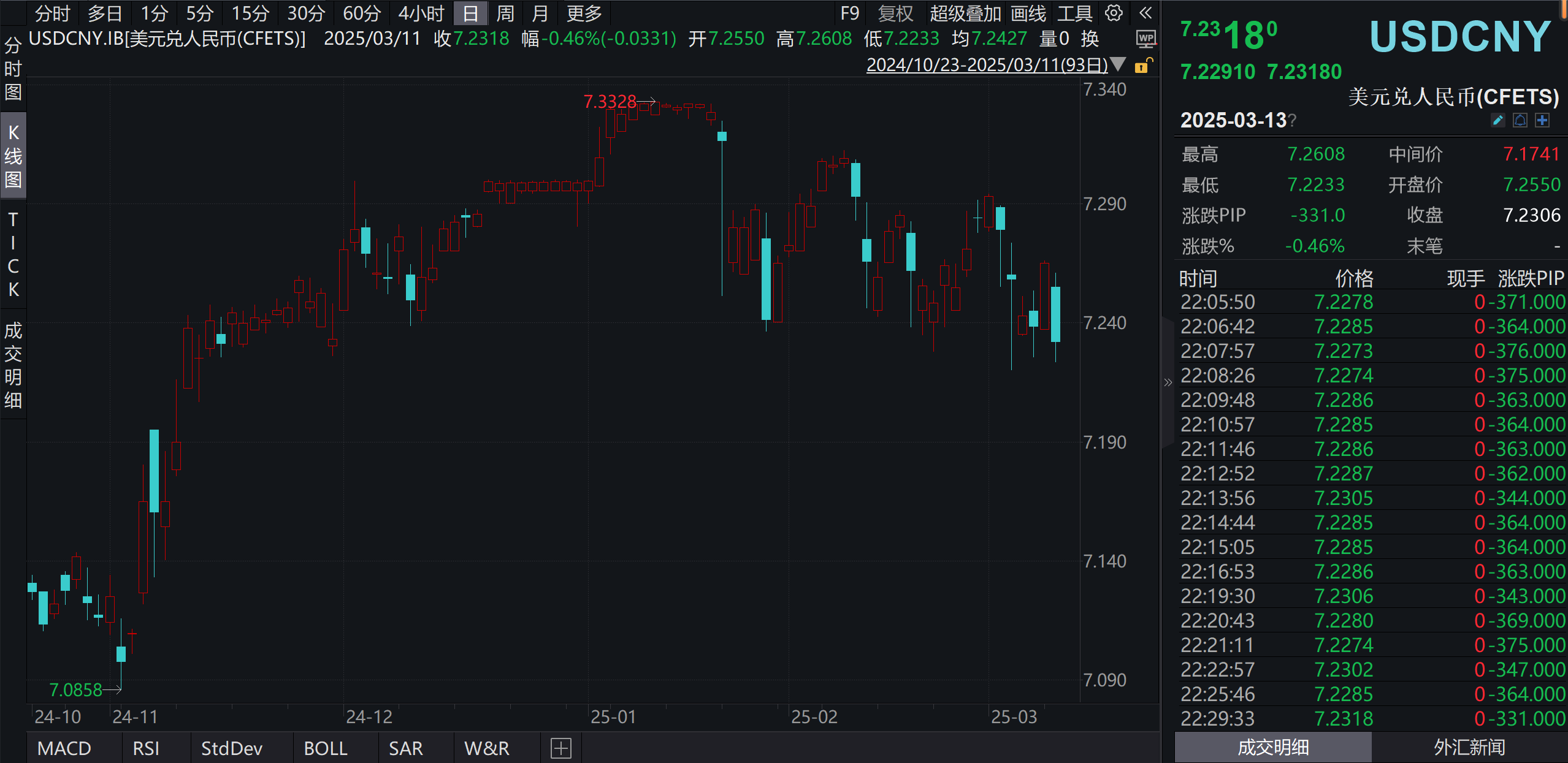Image resolution: width=1568 pixels, height=763 pixels.
Task: Click the WP monitor icon
Action: pyautogui.click(x=1145, y=39)
